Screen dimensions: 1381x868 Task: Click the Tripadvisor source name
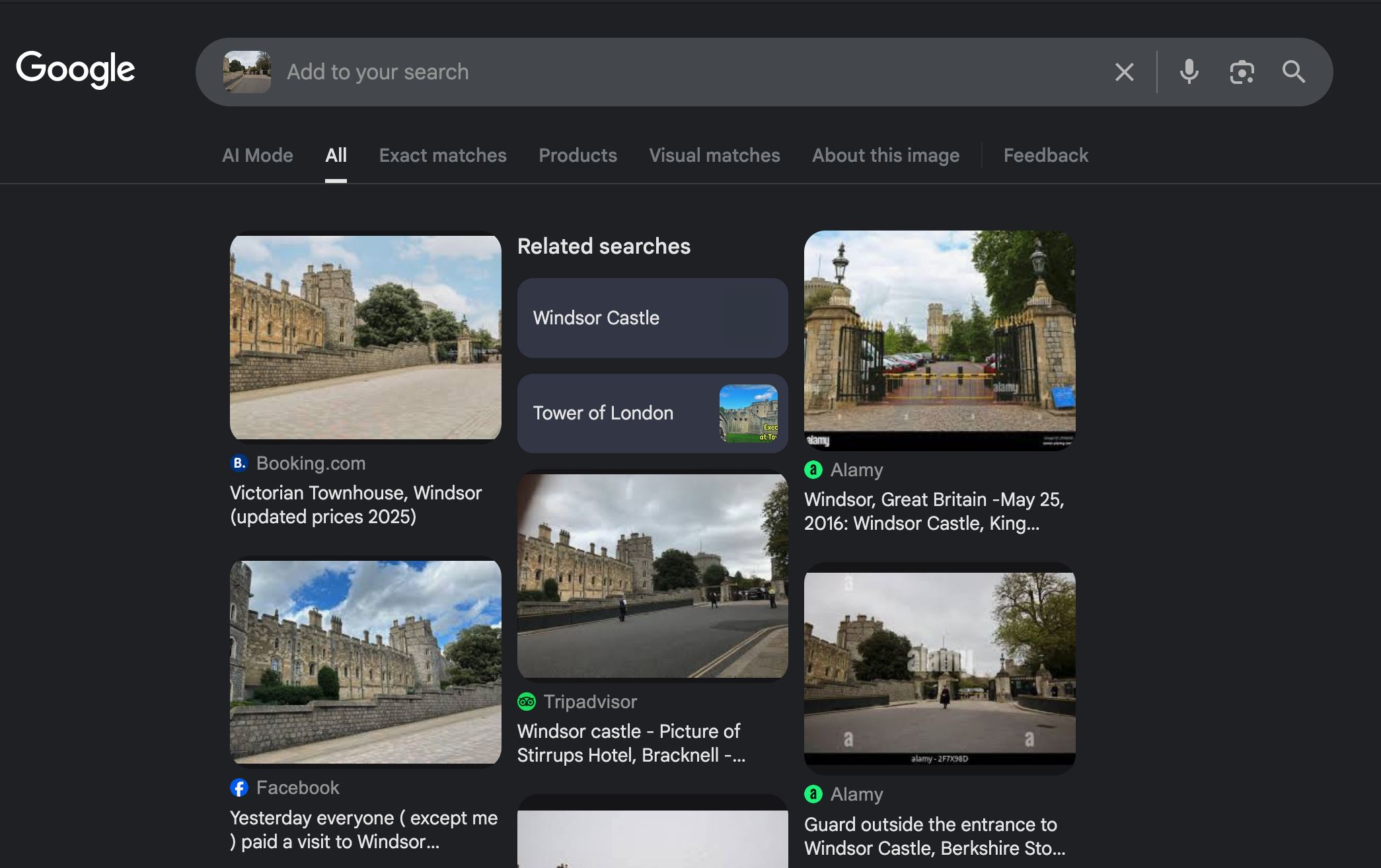click(590, 702)
